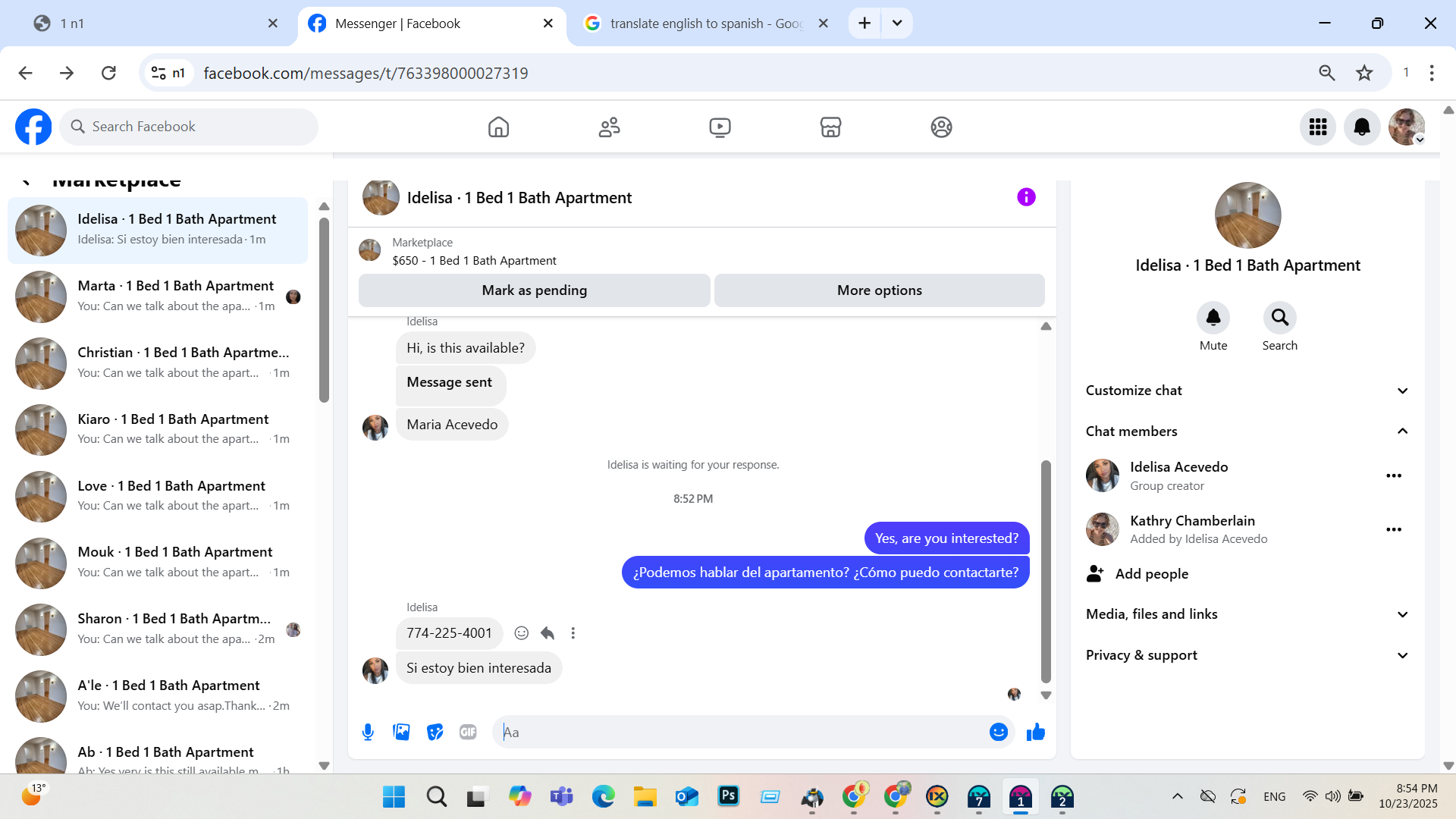Click the More options button
This screenshot has width=1456, height=819.
coord(879,290)
